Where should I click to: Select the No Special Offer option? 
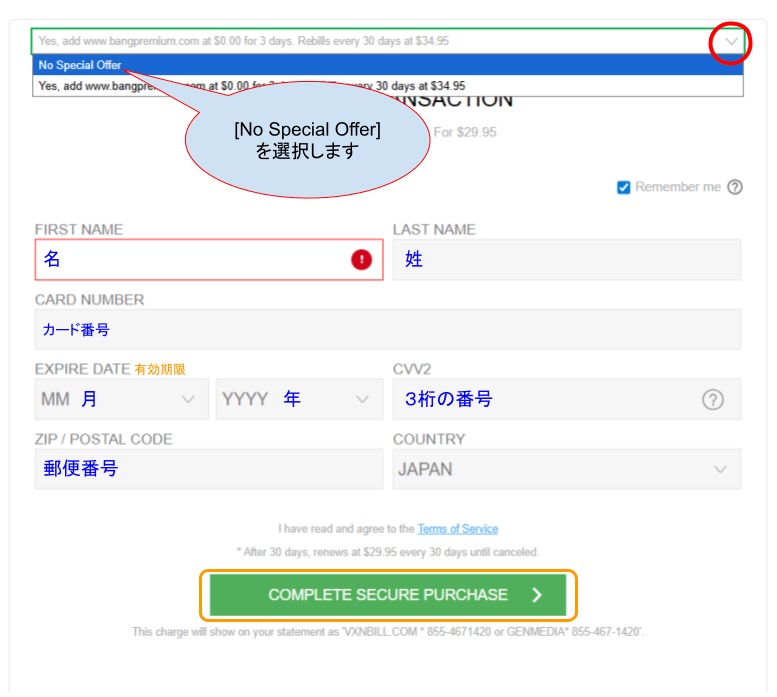(80, 65)
